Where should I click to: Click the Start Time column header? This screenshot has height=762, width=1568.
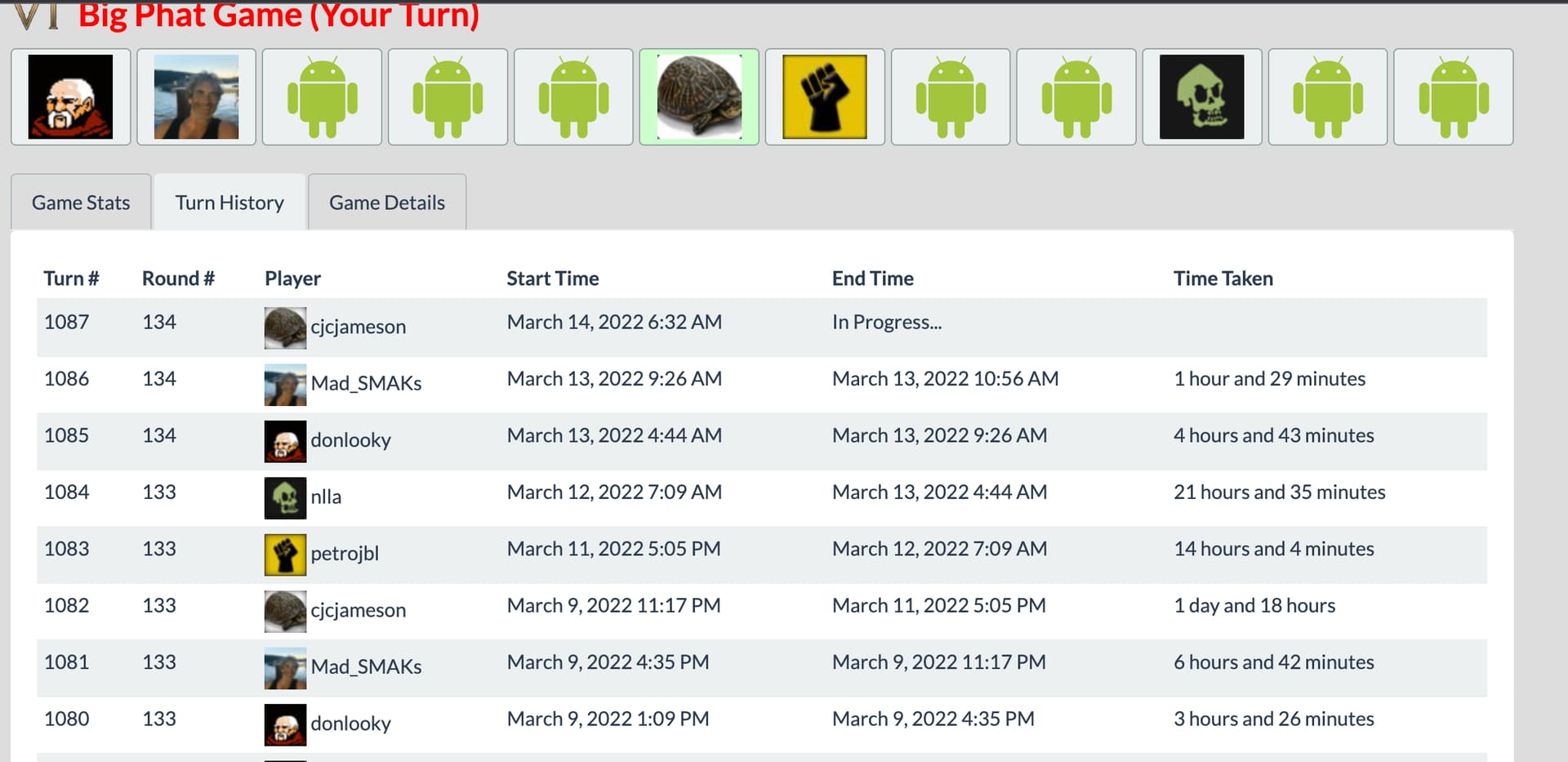pyautogui.click(x=552, y=279)
